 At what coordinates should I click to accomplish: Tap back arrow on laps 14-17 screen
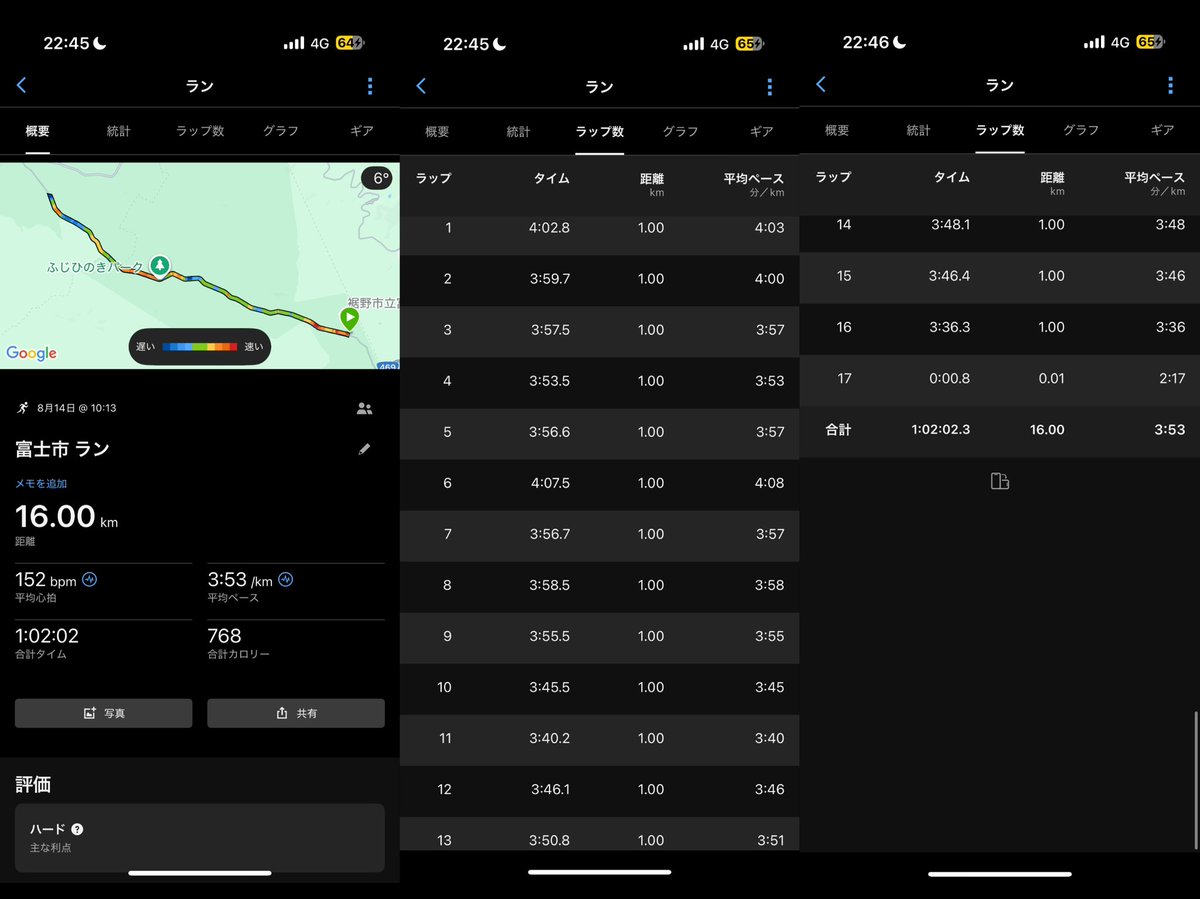point(821,85)
